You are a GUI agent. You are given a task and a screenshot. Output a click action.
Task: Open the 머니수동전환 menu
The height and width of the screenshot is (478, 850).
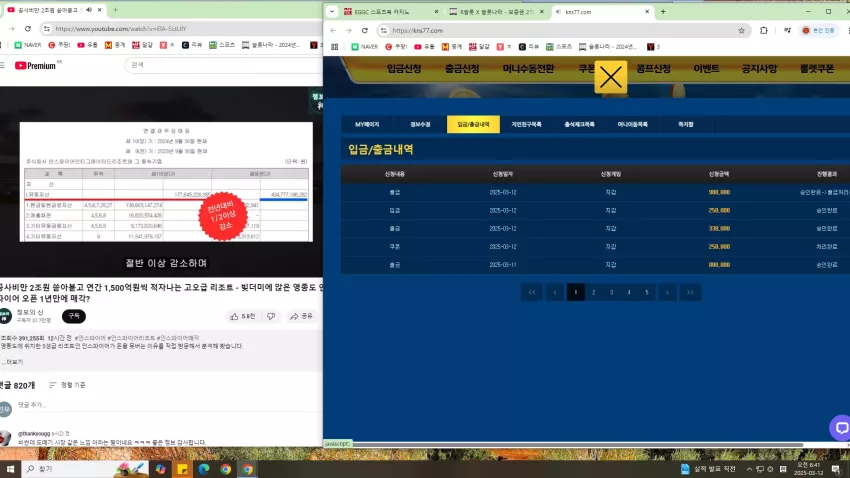point(529,69)
